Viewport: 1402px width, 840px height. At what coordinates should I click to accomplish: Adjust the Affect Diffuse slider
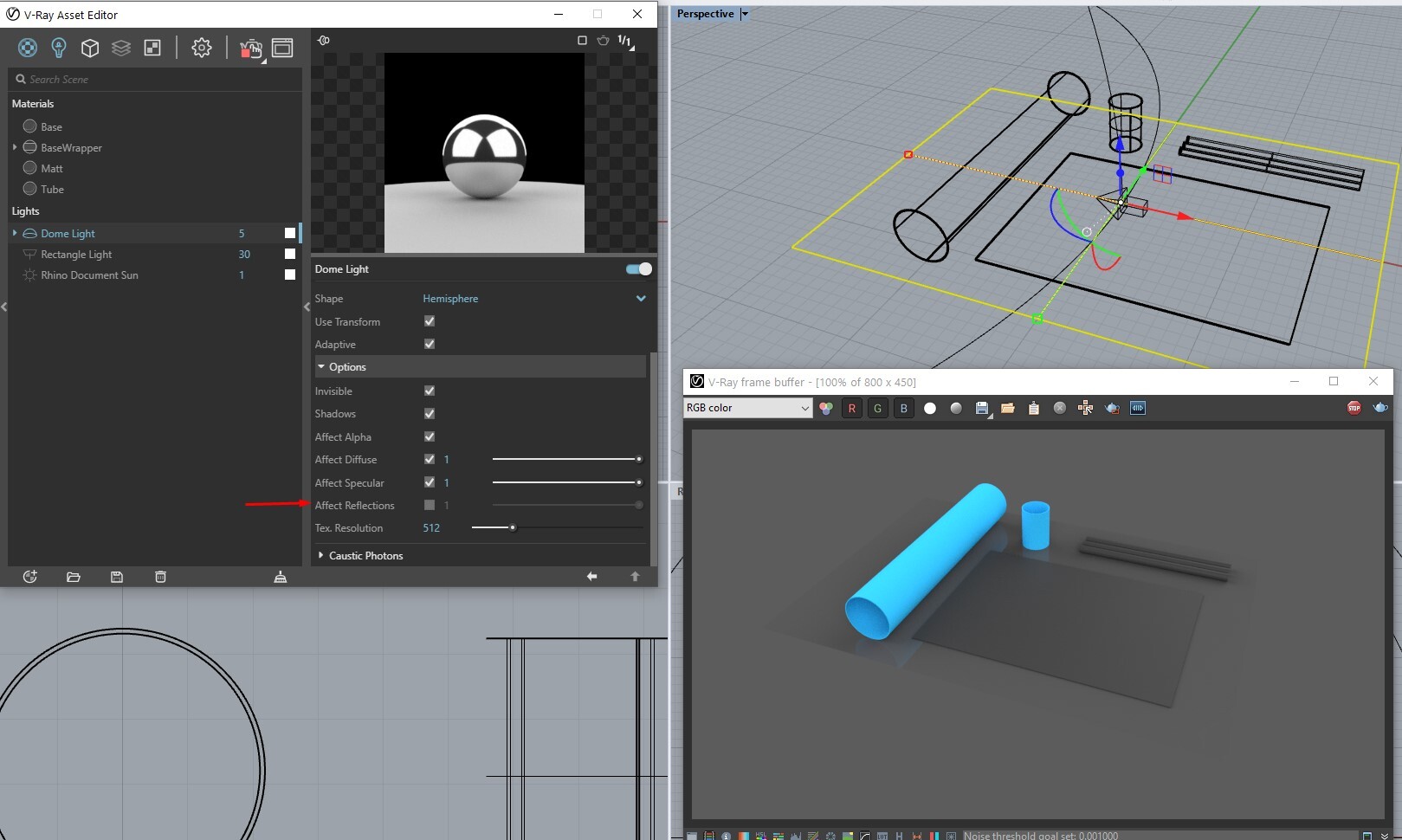click(566, 459)
